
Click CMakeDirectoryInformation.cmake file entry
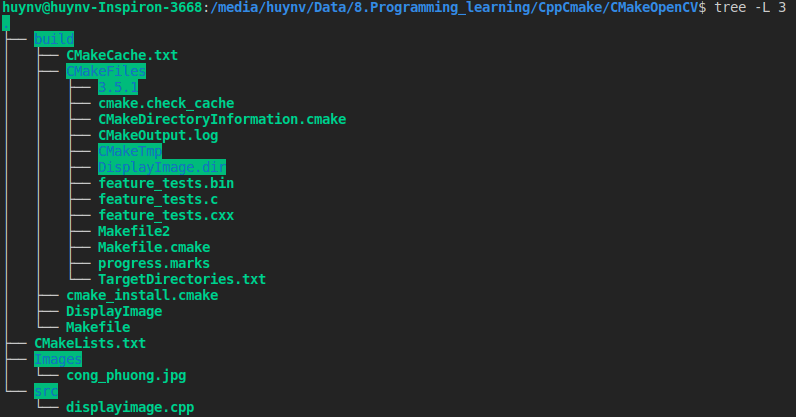pyautogui.click(x=222, y=119)
